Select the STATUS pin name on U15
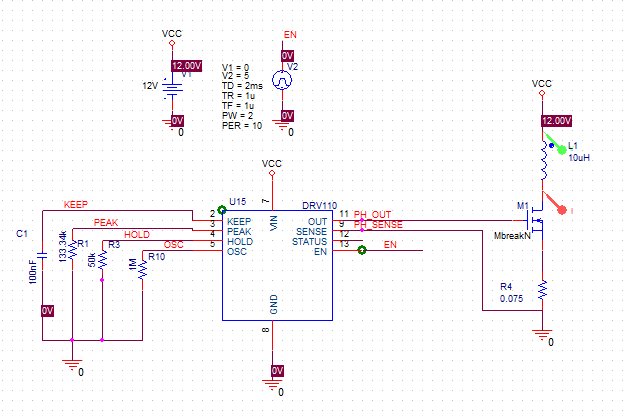 (x=309, y=242)
